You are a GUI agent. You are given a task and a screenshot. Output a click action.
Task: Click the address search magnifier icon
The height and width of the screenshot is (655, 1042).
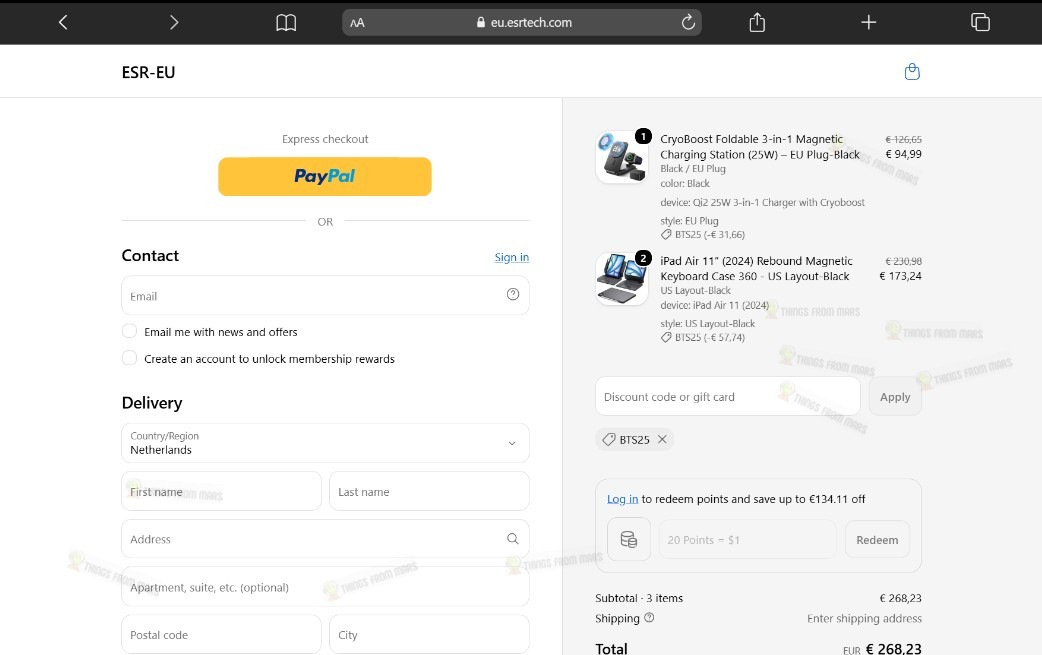(x=512, y=539)
